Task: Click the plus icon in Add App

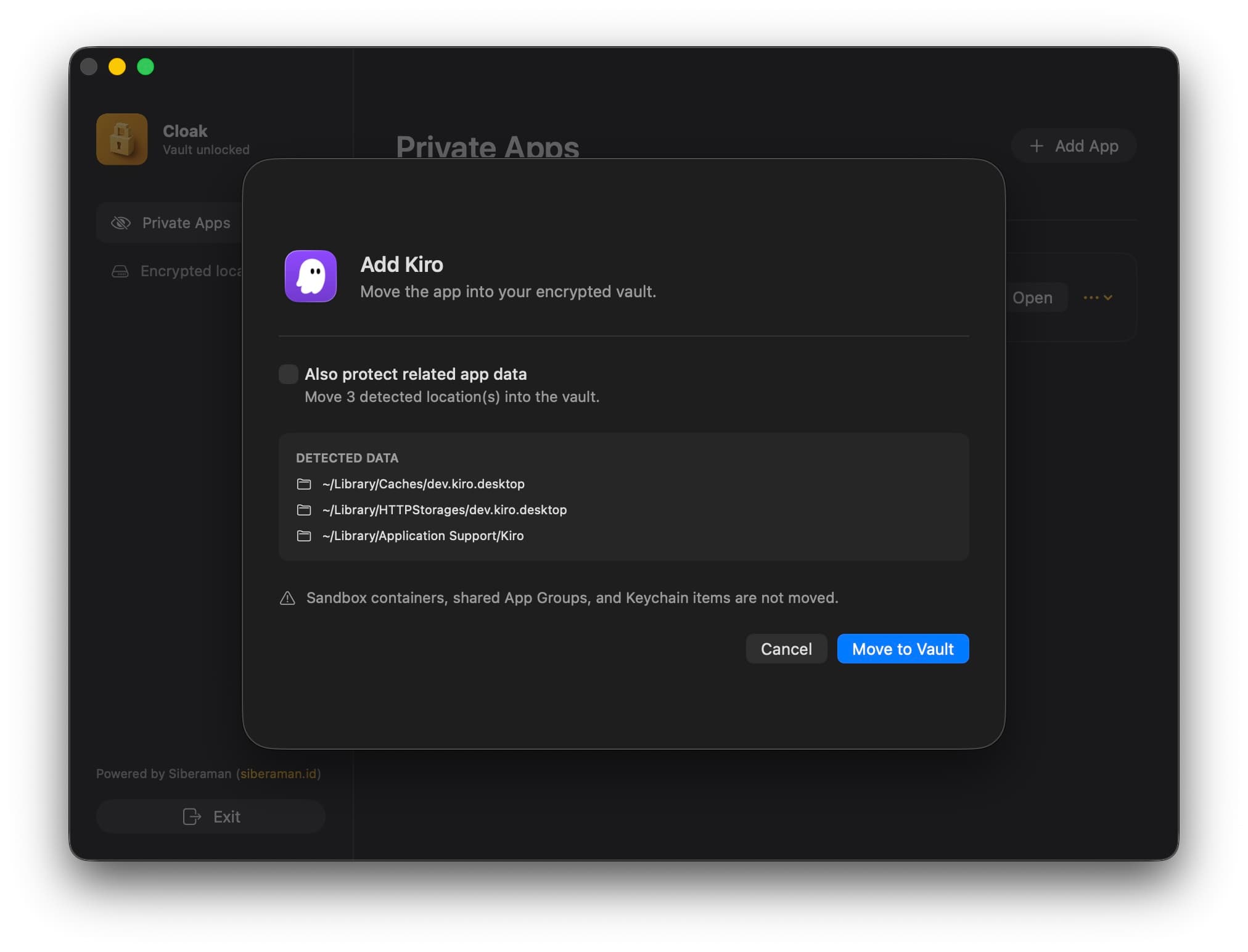Action: [x=1037, y=146]
